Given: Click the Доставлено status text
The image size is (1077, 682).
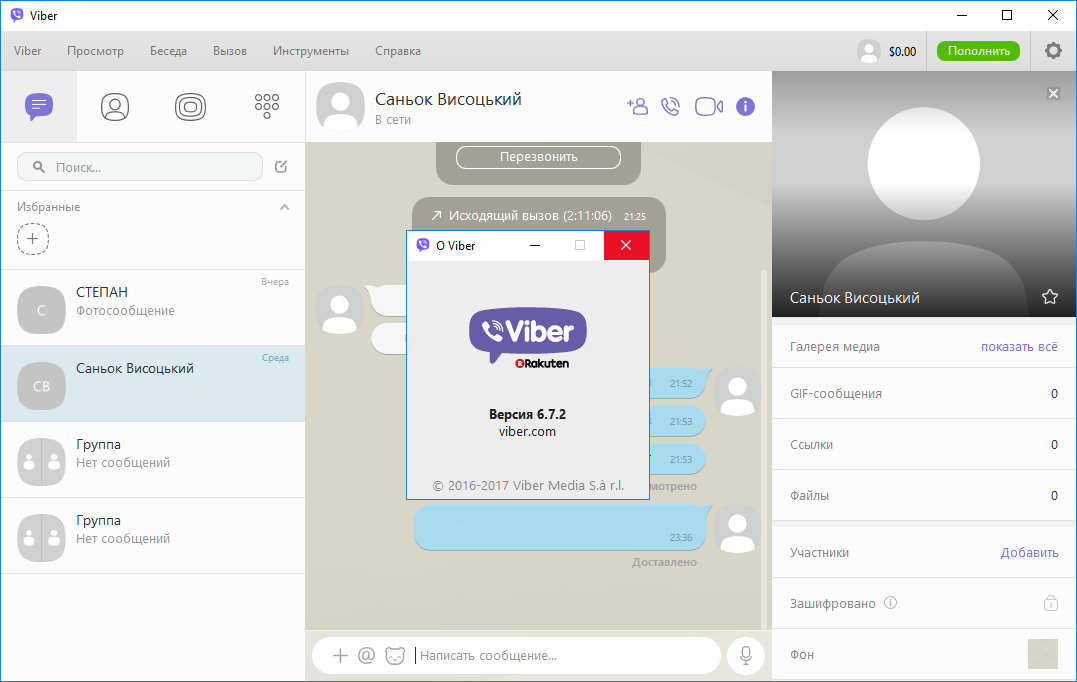Looking at the screenshot, I should 664,562.
